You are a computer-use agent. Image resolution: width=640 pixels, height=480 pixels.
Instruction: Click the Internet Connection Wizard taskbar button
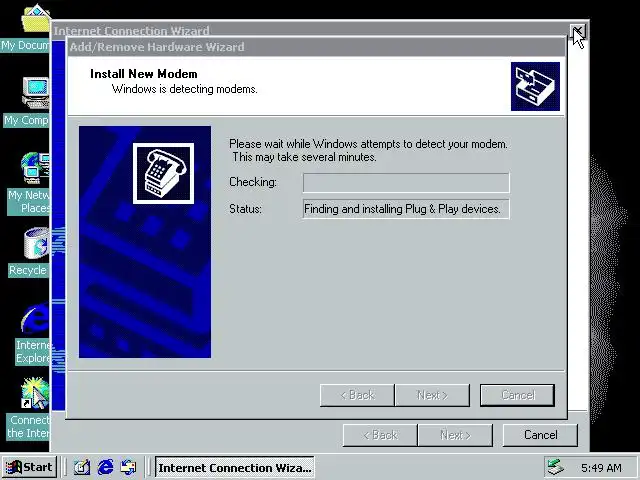click(235, 467)
